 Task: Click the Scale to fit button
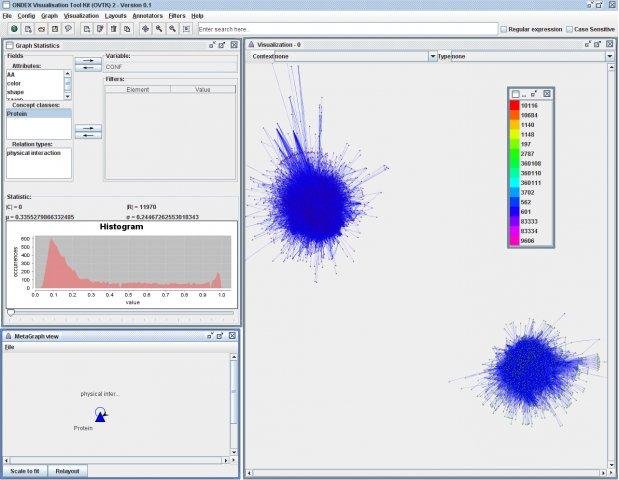tap(24, 469)
